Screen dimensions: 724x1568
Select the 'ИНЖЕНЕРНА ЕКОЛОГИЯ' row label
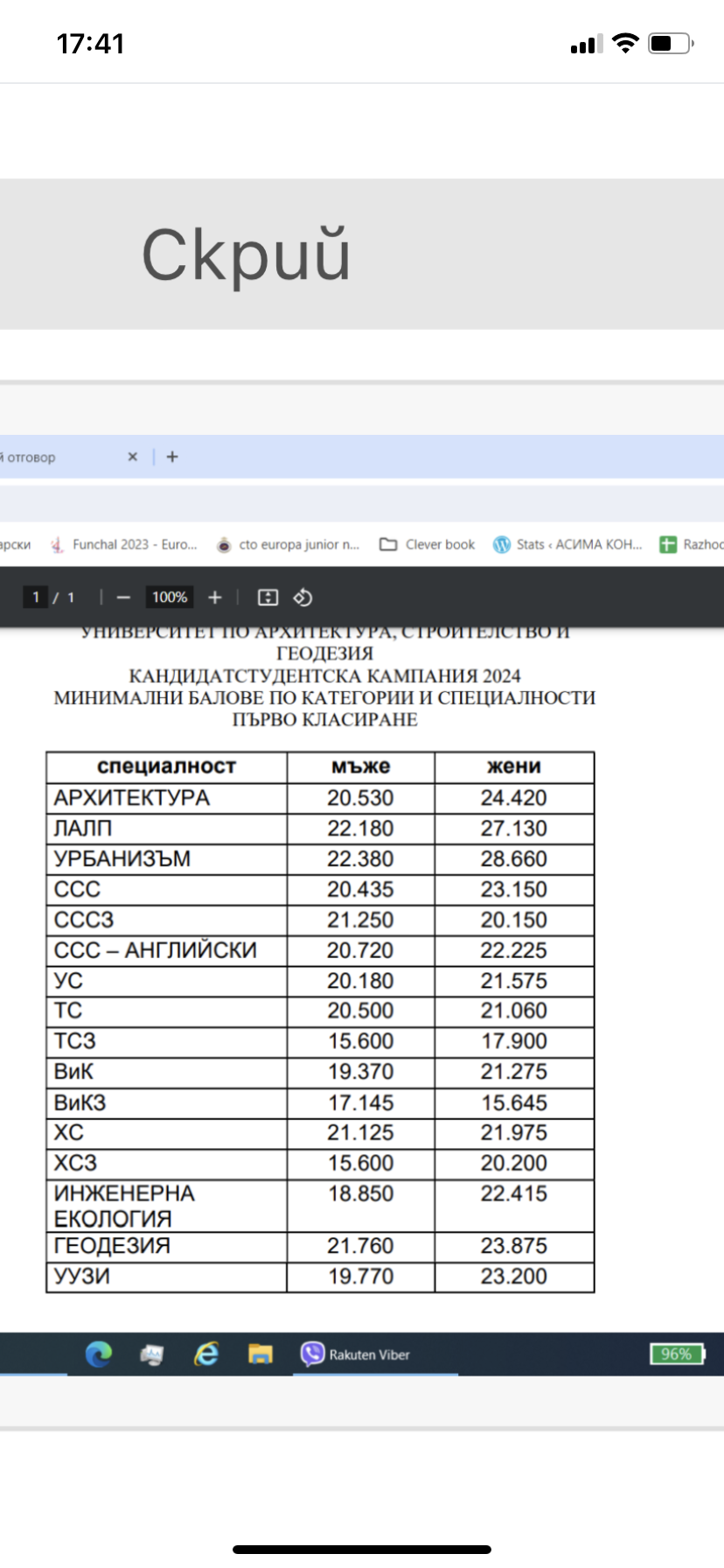125,1207
